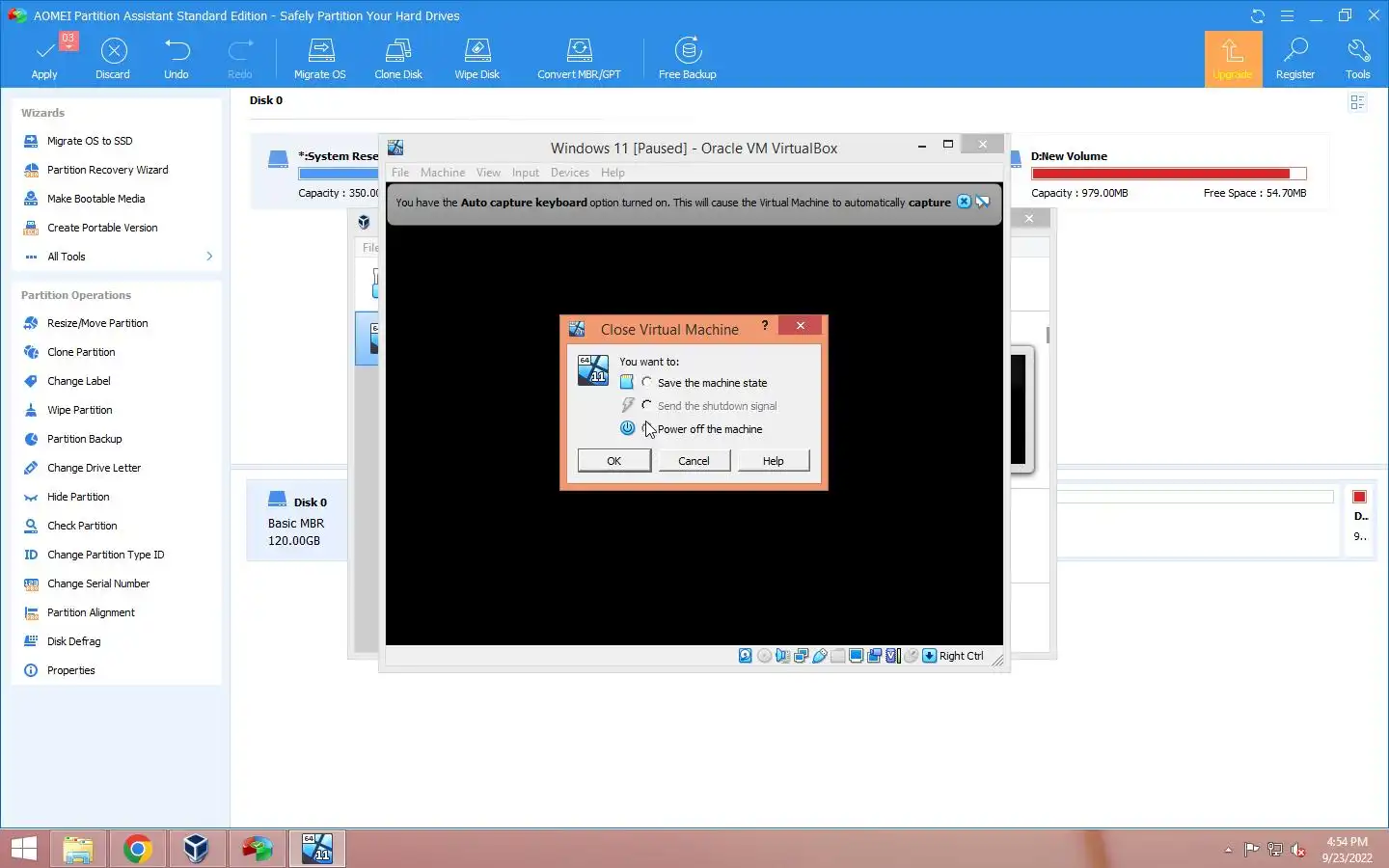The height and width of the screenshot is (868, 1389).
Task: Open the Machine menu in VirtualBox
Action: tap(443, 173)
